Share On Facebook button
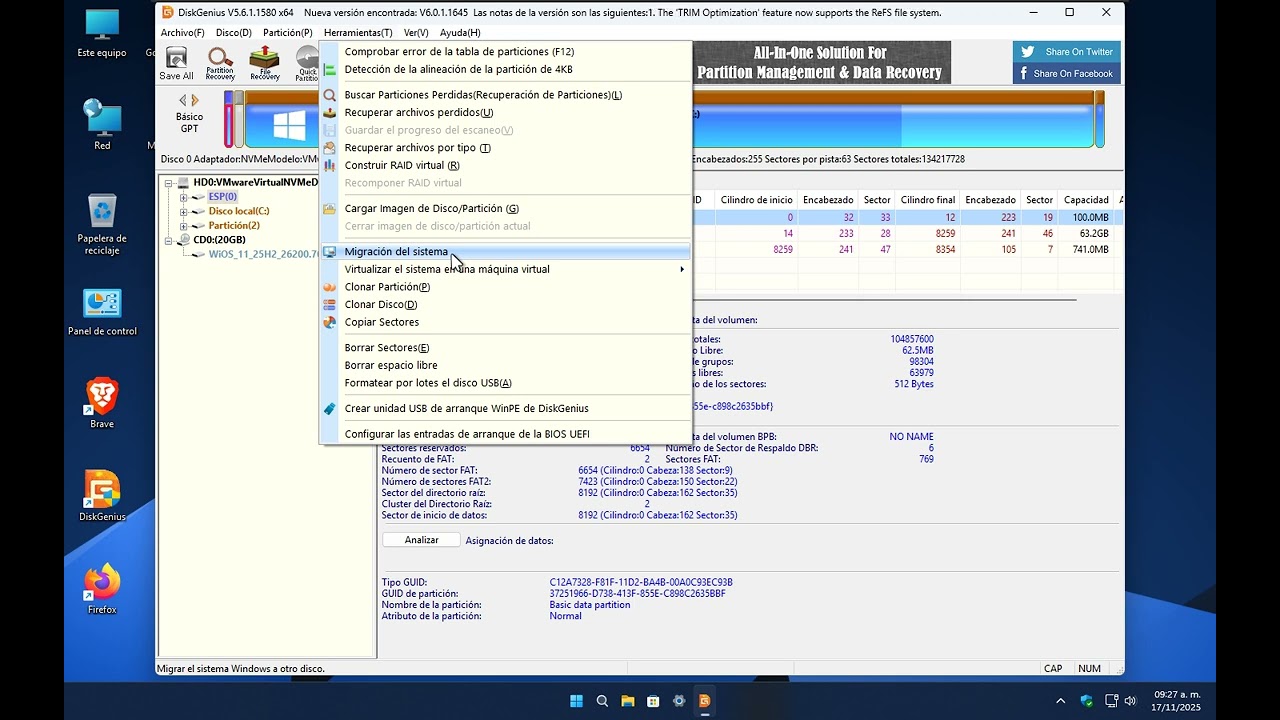The image size is (1280, 720). click(x=1067, y=73)
